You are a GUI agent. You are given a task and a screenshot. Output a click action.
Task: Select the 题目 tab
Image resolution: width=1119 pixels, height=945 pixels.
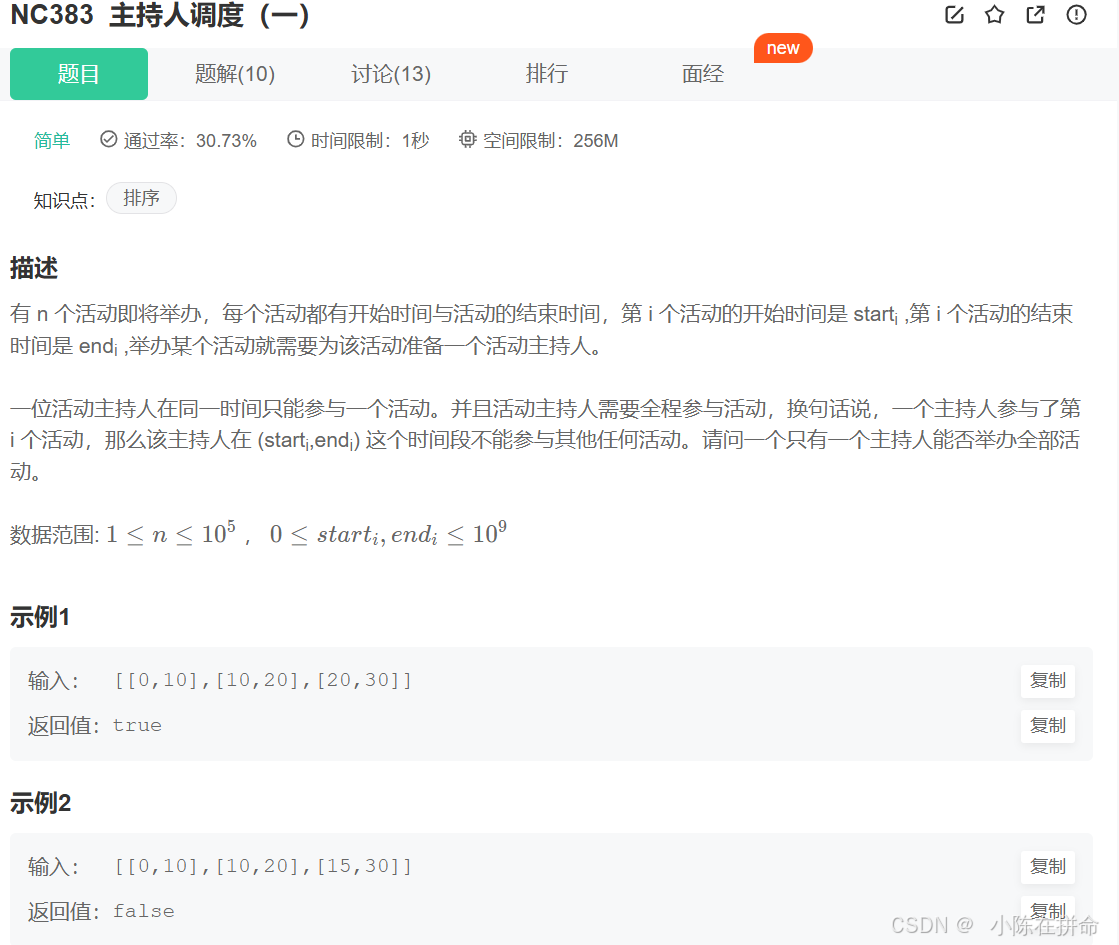pyautogui.click(x=79, y=74)
